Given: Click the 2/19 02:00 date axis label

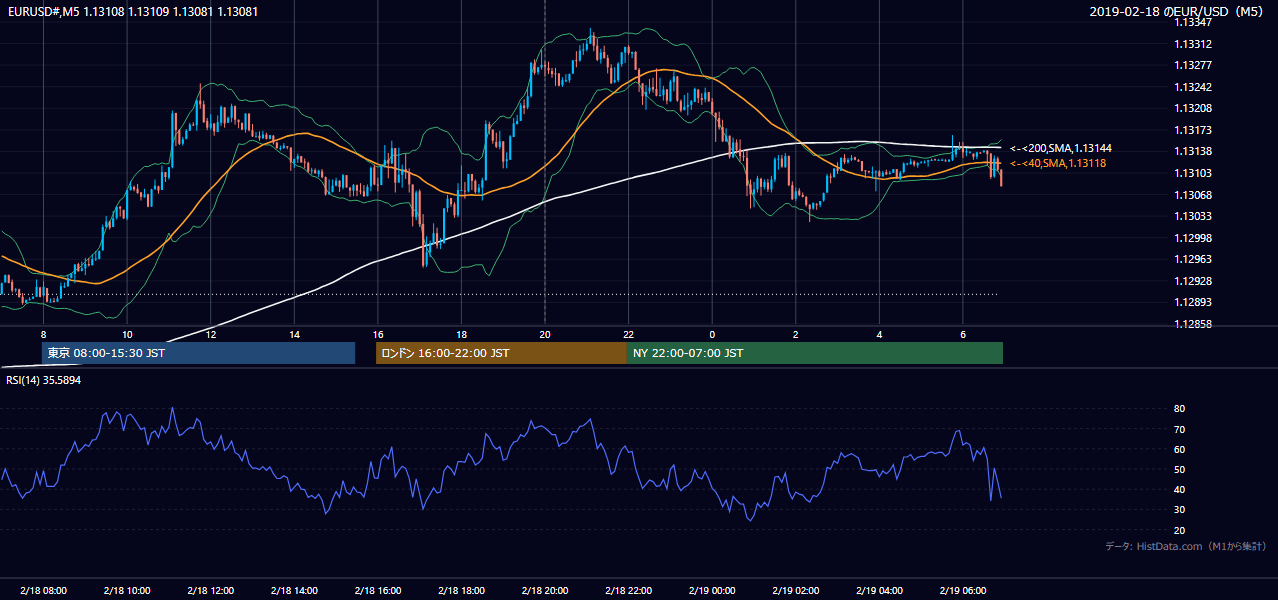Looking at the screenshot, I should click(x=795, y=590).
